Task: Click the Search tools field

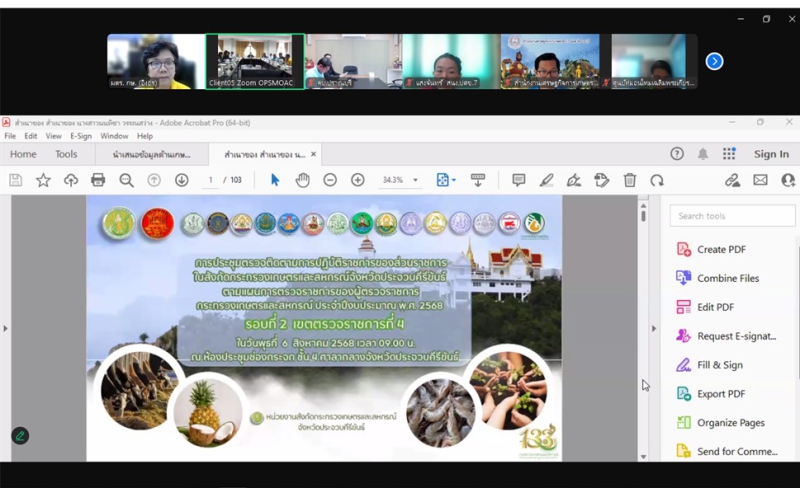Action: (732, 216)
